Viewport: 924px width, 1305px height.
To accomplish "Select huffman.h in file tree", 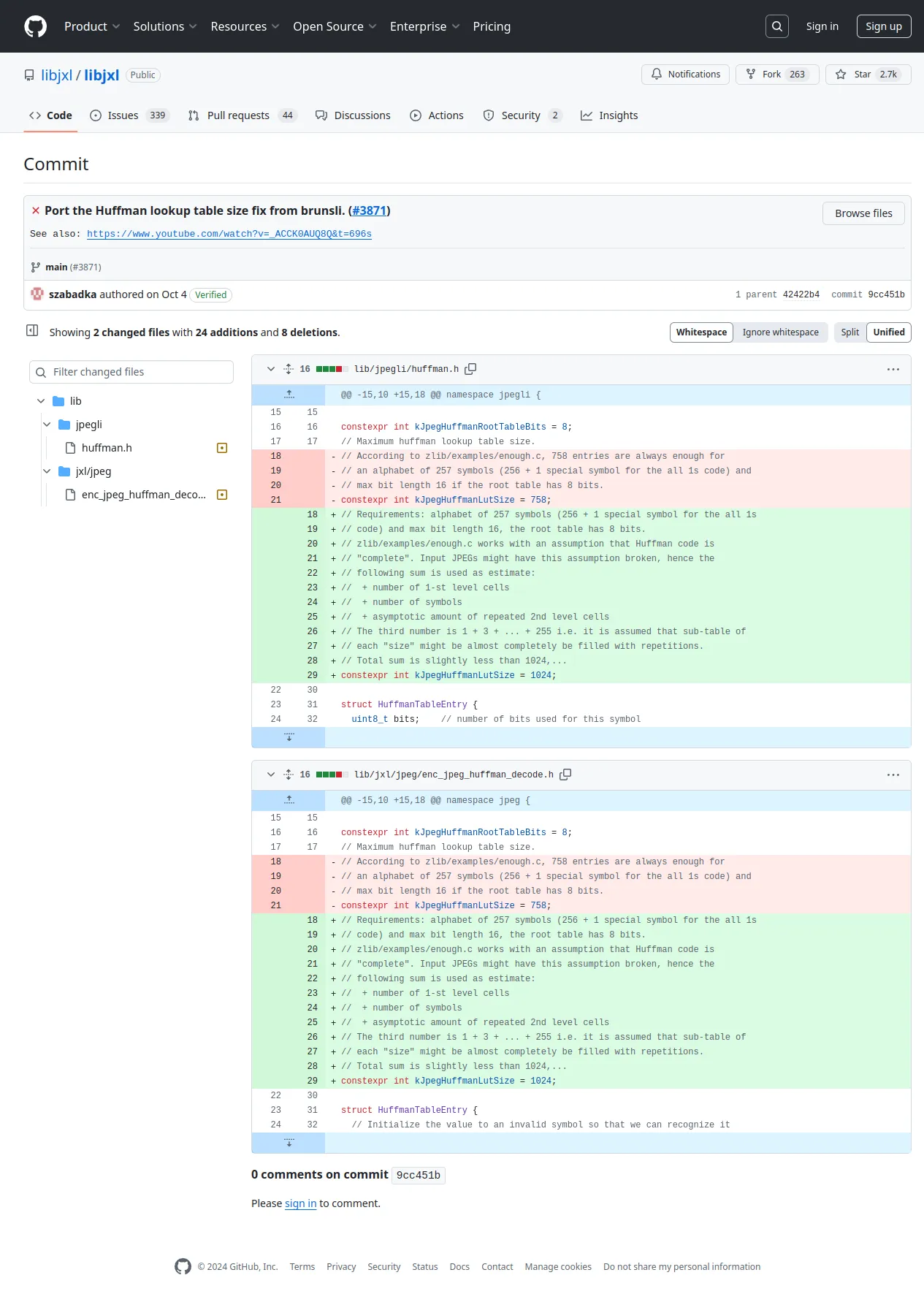I will pyautogui.click(x=107, y=448).
